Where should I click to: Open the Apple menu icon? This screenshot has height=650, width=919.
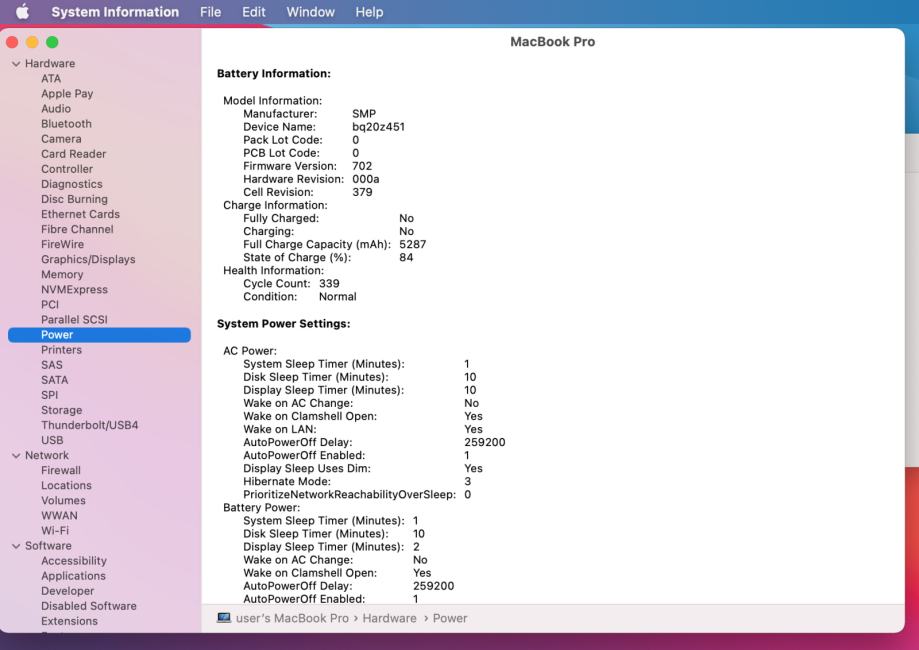click(22, 12)
